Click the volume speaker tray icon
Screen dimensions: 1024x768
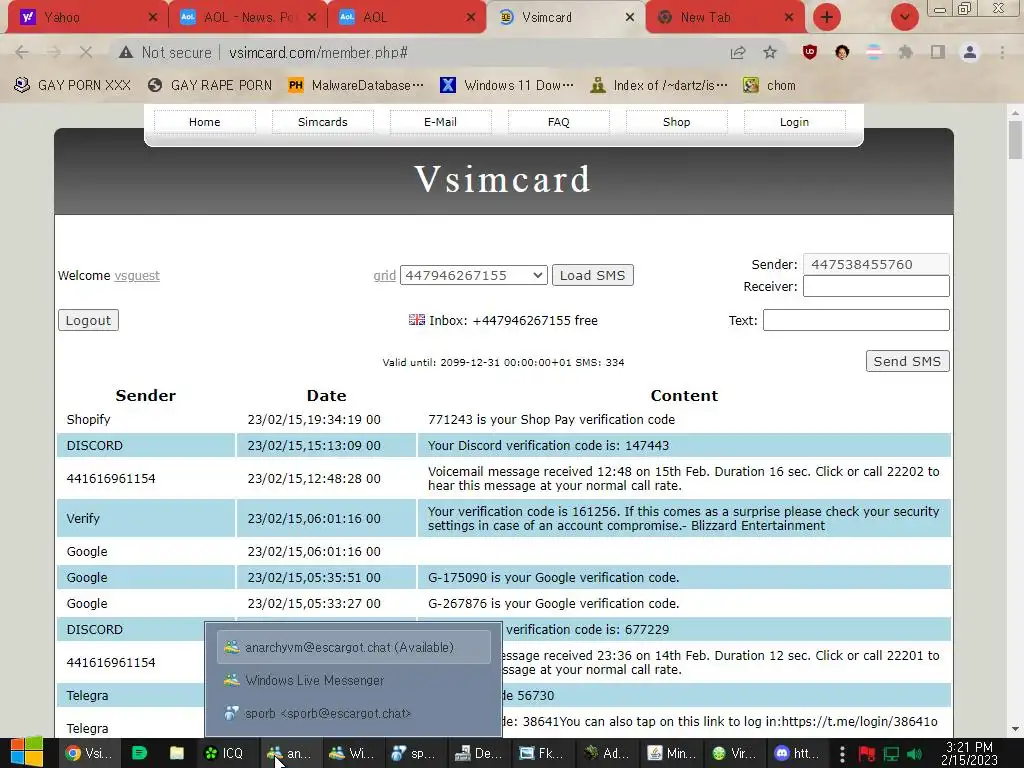914,754
